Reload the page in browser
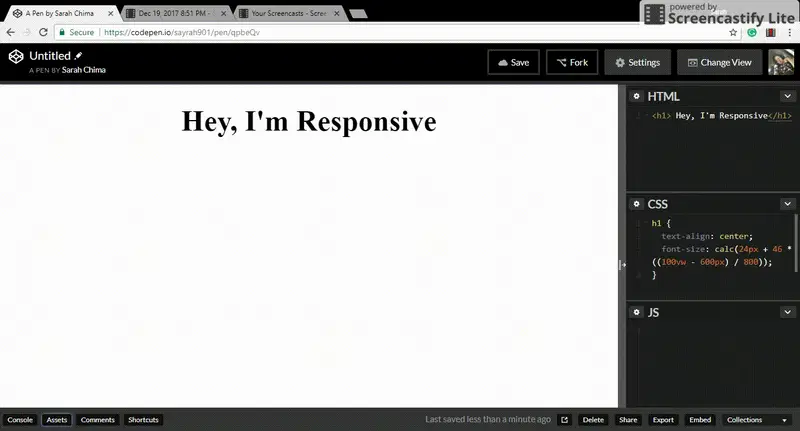This screenshot has width=800, height=431. coord(43,32)
